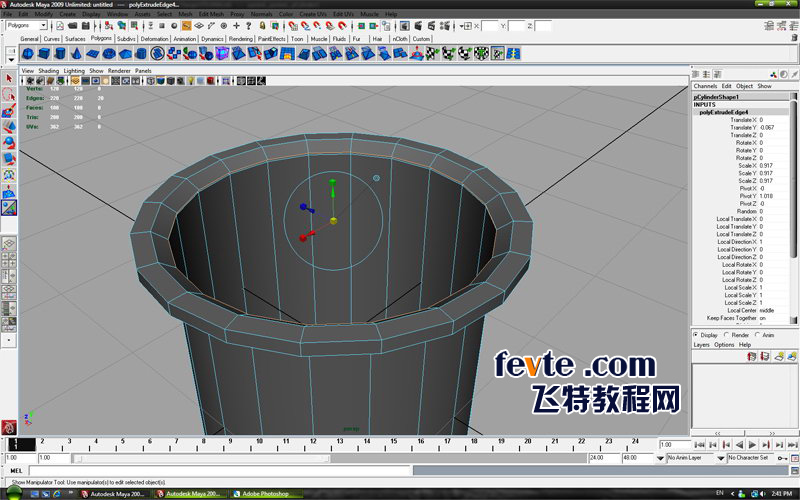Click the range slider bar

point(202,458)
